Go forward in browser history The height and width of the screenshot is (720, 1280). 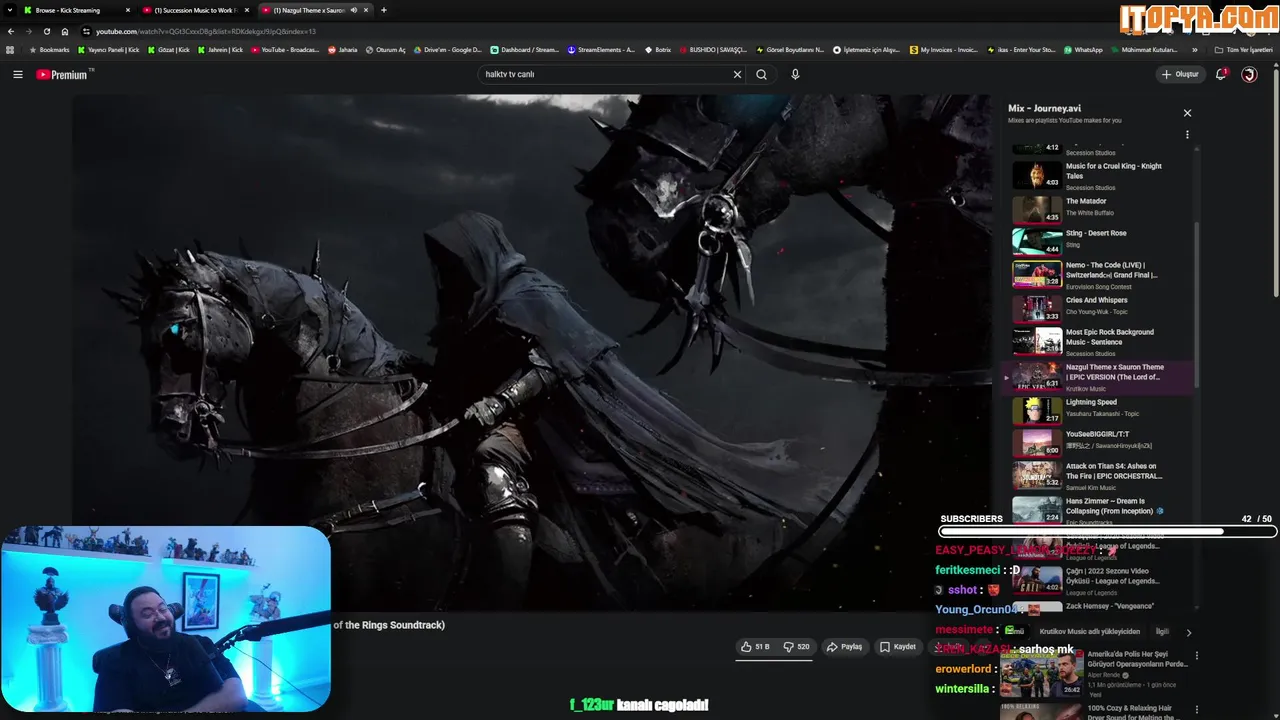pyautogui.click(x=29, y=31)
